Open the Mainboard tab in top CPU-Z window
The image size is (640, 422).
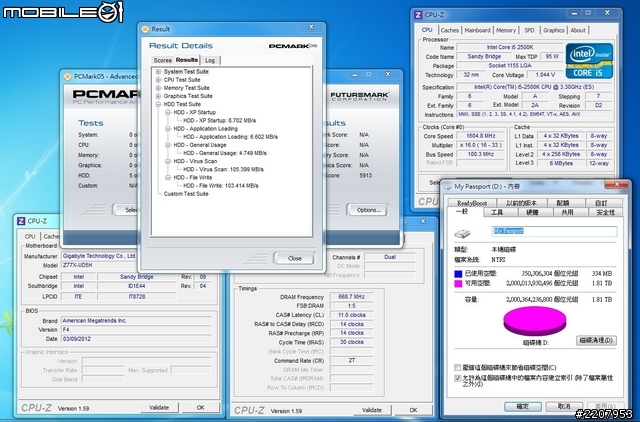tap(477, 30)
